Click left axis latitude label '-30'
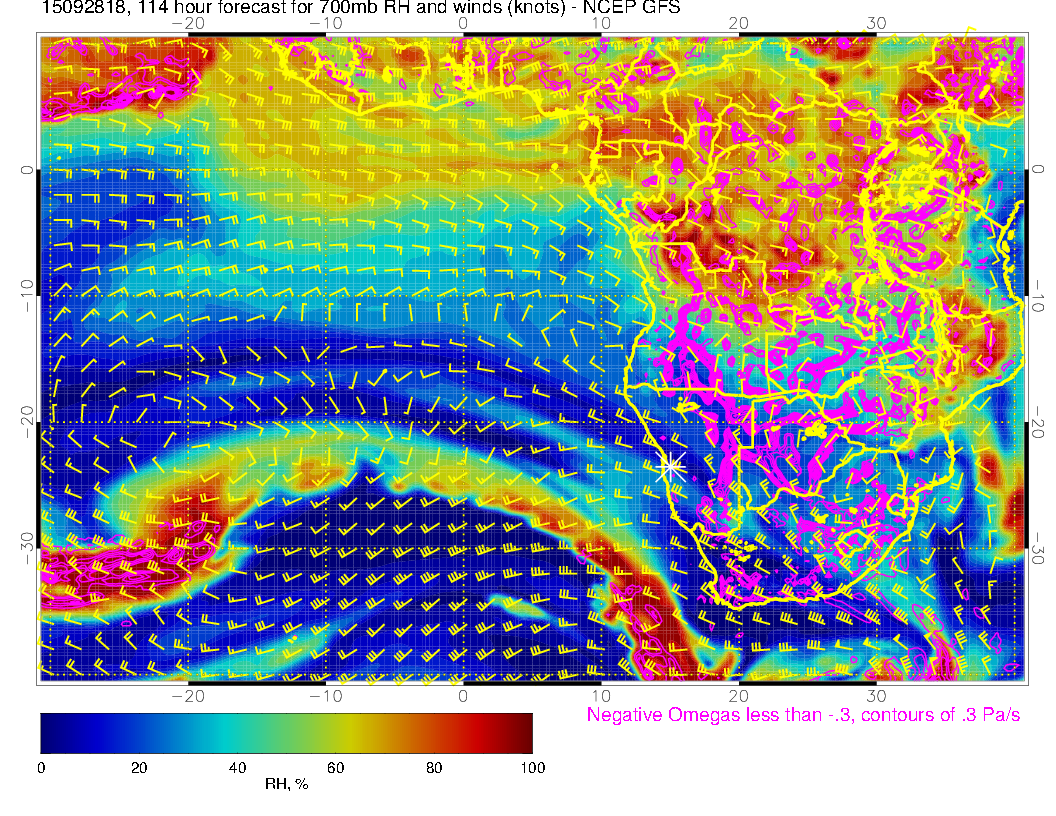The height and width of the screenshot is (816, 1056). tap(26, 549)
